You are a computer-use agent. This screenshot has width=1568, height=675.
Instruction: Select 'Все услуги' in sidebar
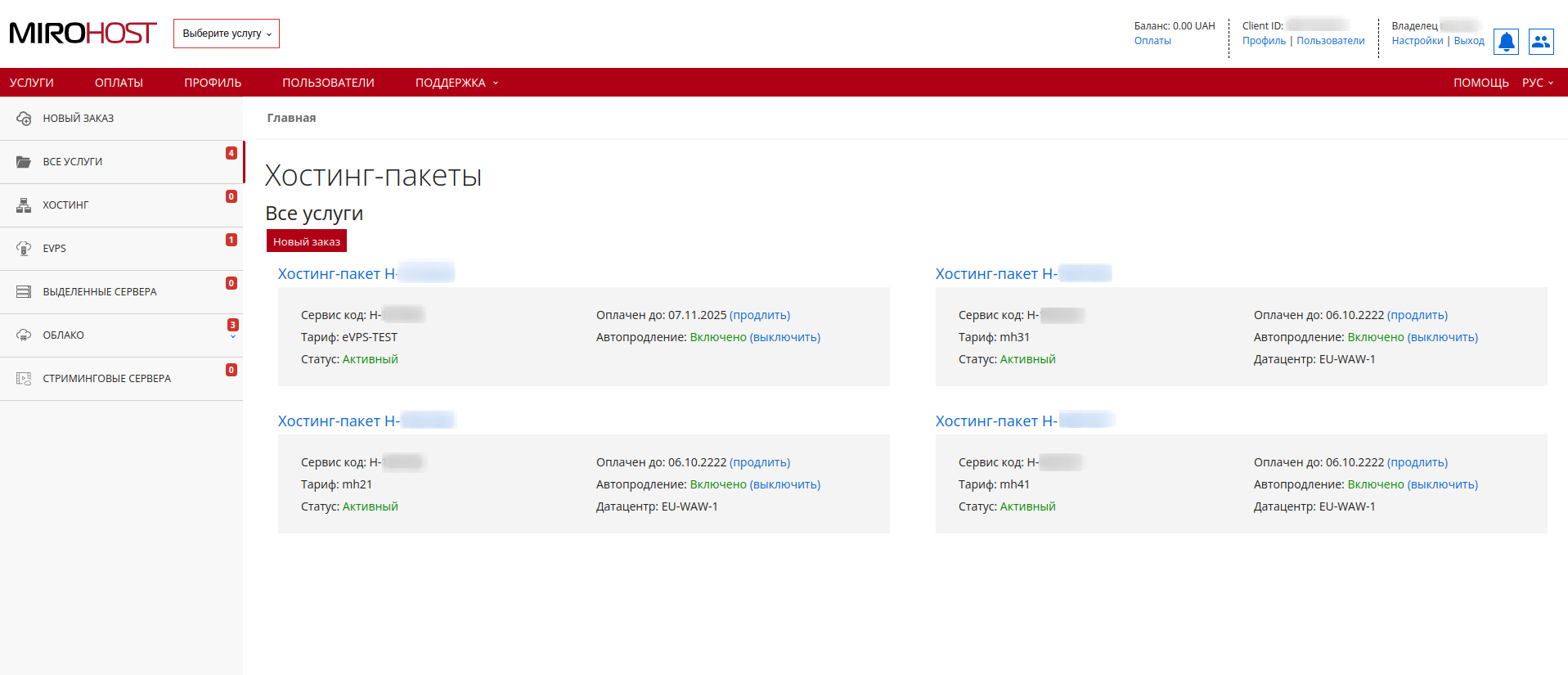point(121,162)
